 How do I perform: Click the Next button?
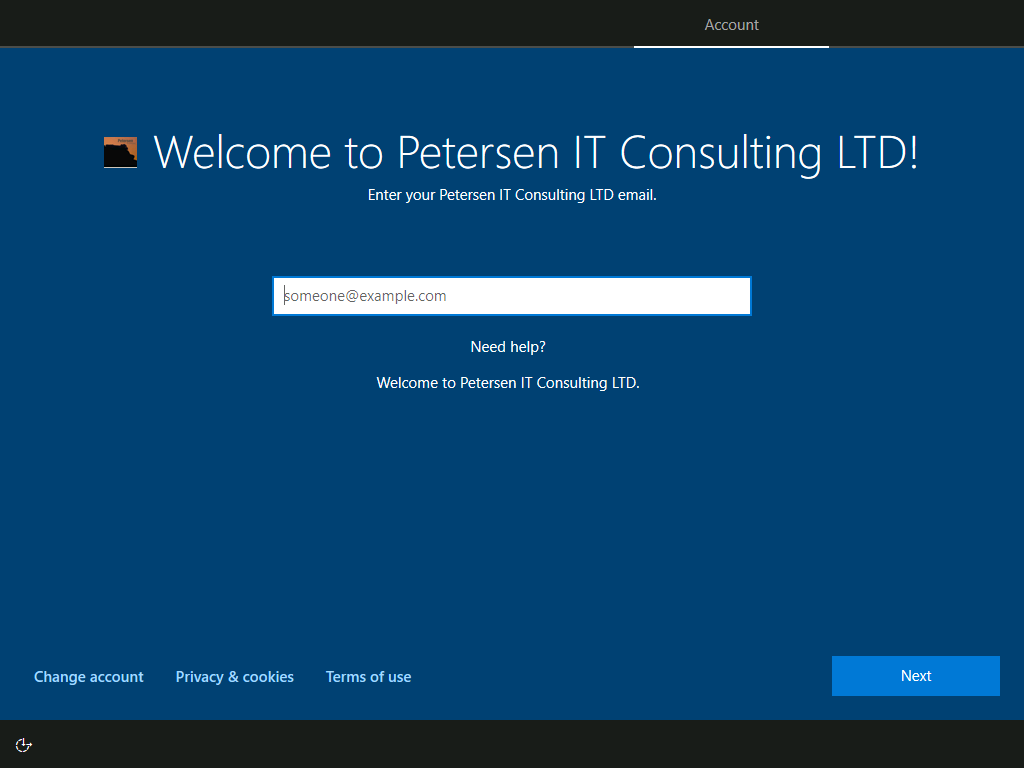[916, 676]
